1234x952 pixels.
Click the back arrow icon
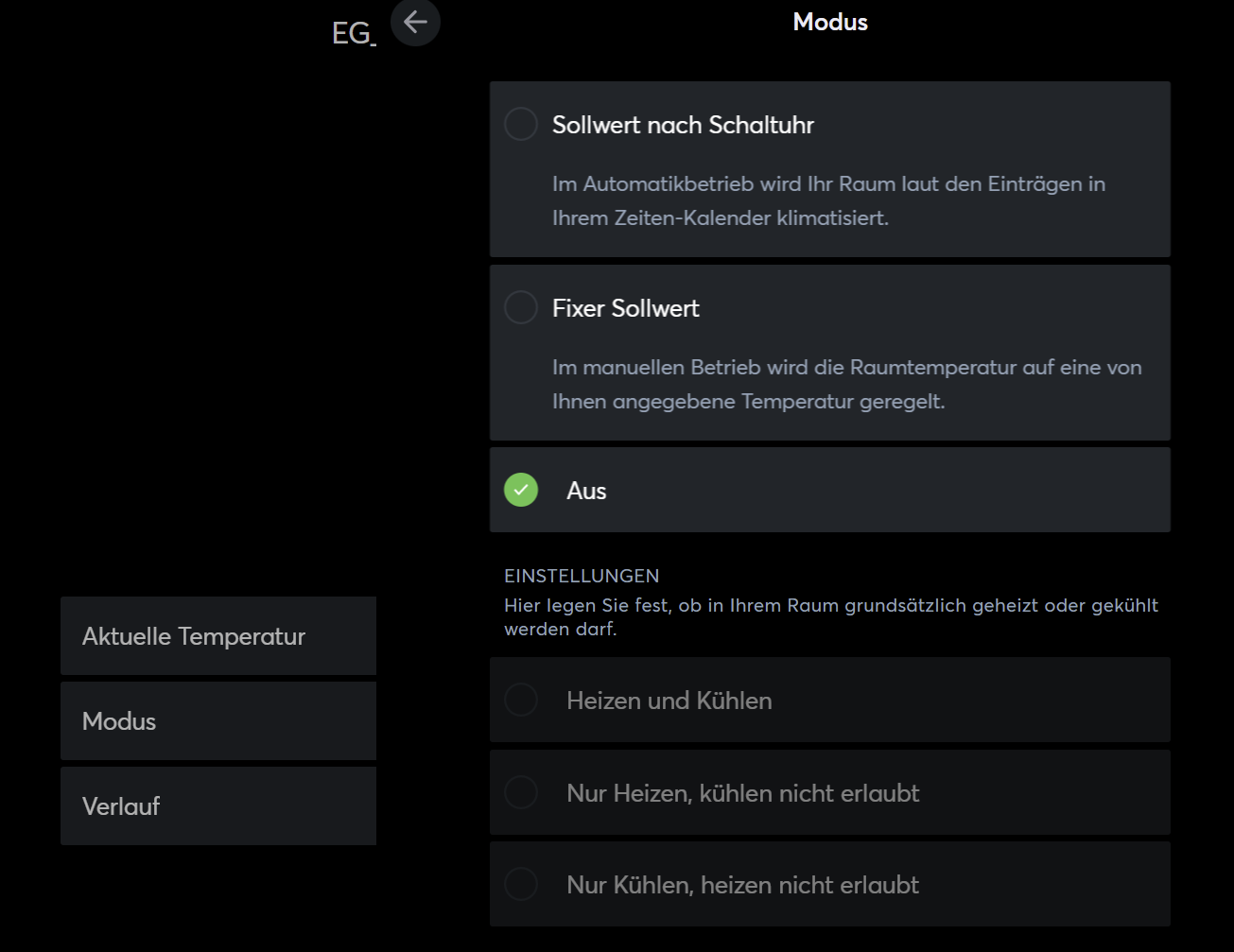pos(415,22)
